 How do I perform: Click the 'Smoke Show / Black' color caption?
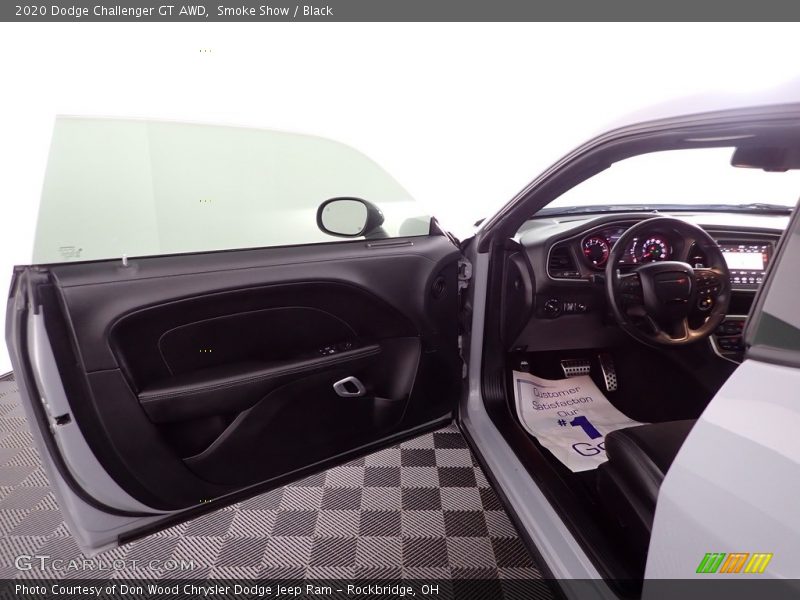pos(274,11)
